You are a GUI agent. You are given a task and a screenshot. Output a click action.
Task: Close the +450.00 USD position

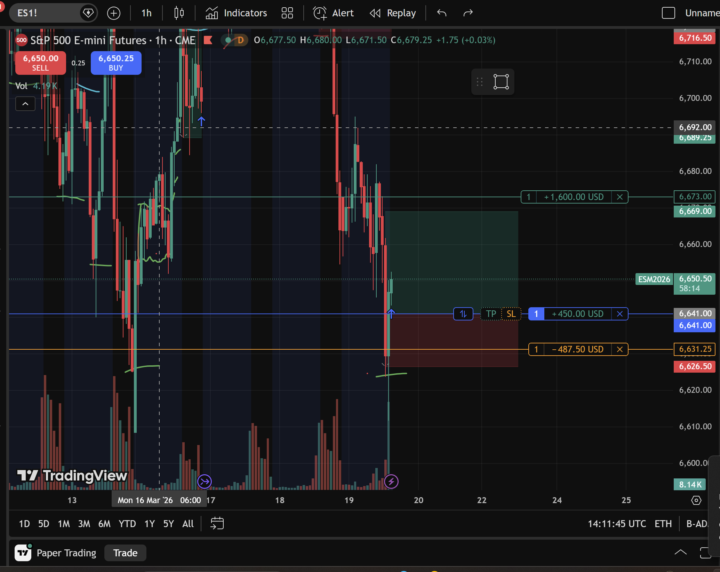pos(619,314)
